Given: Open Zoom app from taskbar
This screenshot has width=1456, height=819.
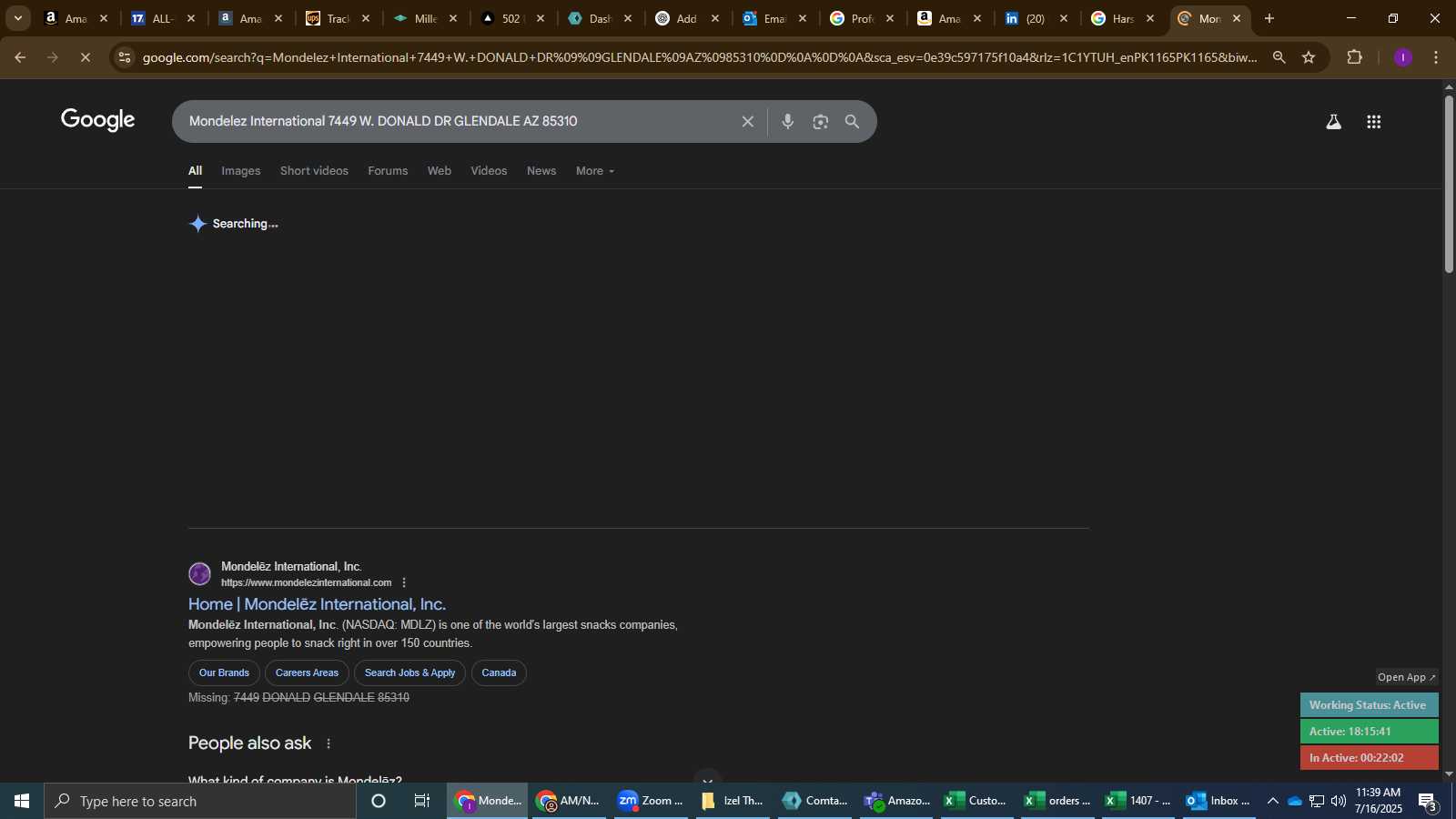Looking at the screenshot, I should (651, 801).
